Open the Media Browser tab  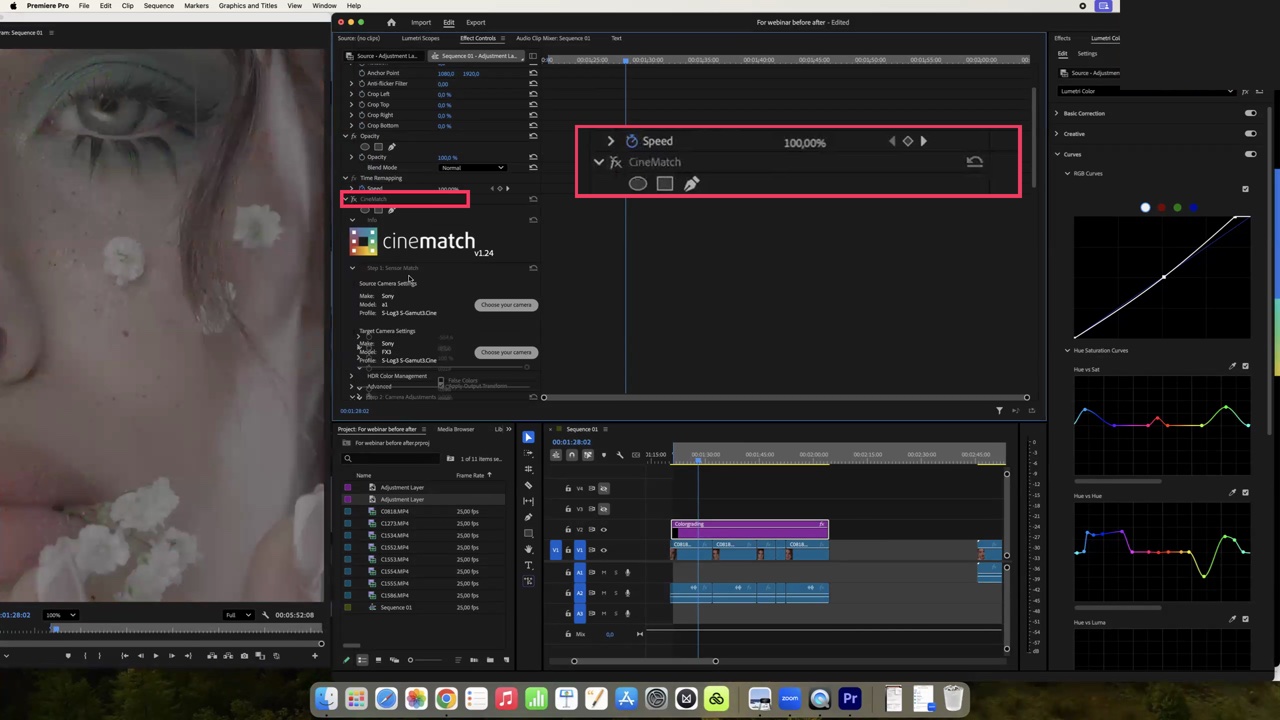pyautogui.click(x=455, y=429)
